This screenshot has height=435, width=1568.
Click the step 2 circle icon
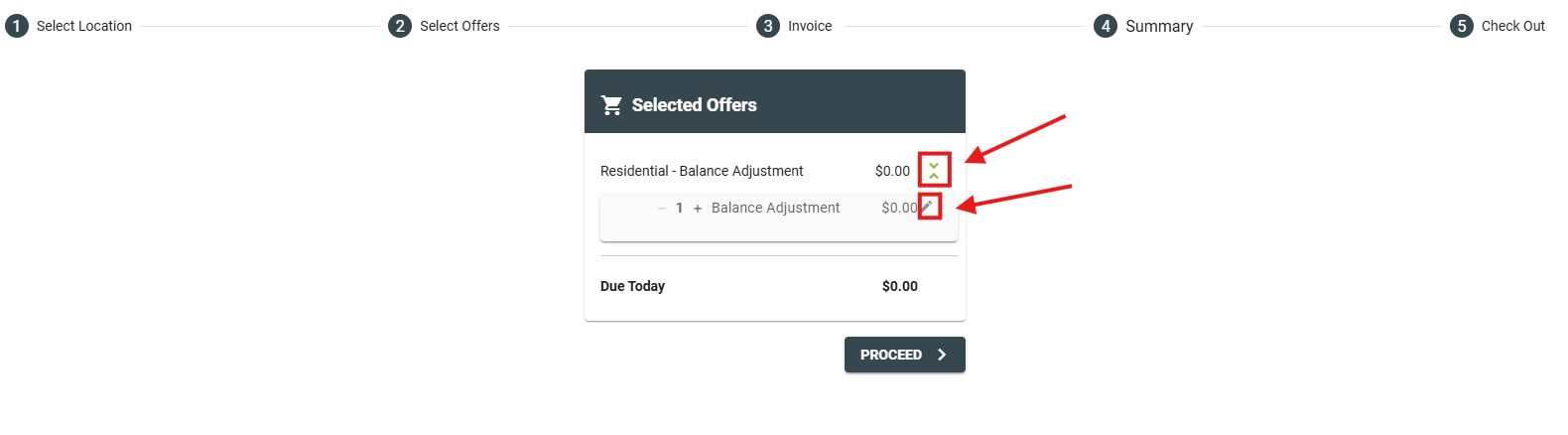[400, 26]
